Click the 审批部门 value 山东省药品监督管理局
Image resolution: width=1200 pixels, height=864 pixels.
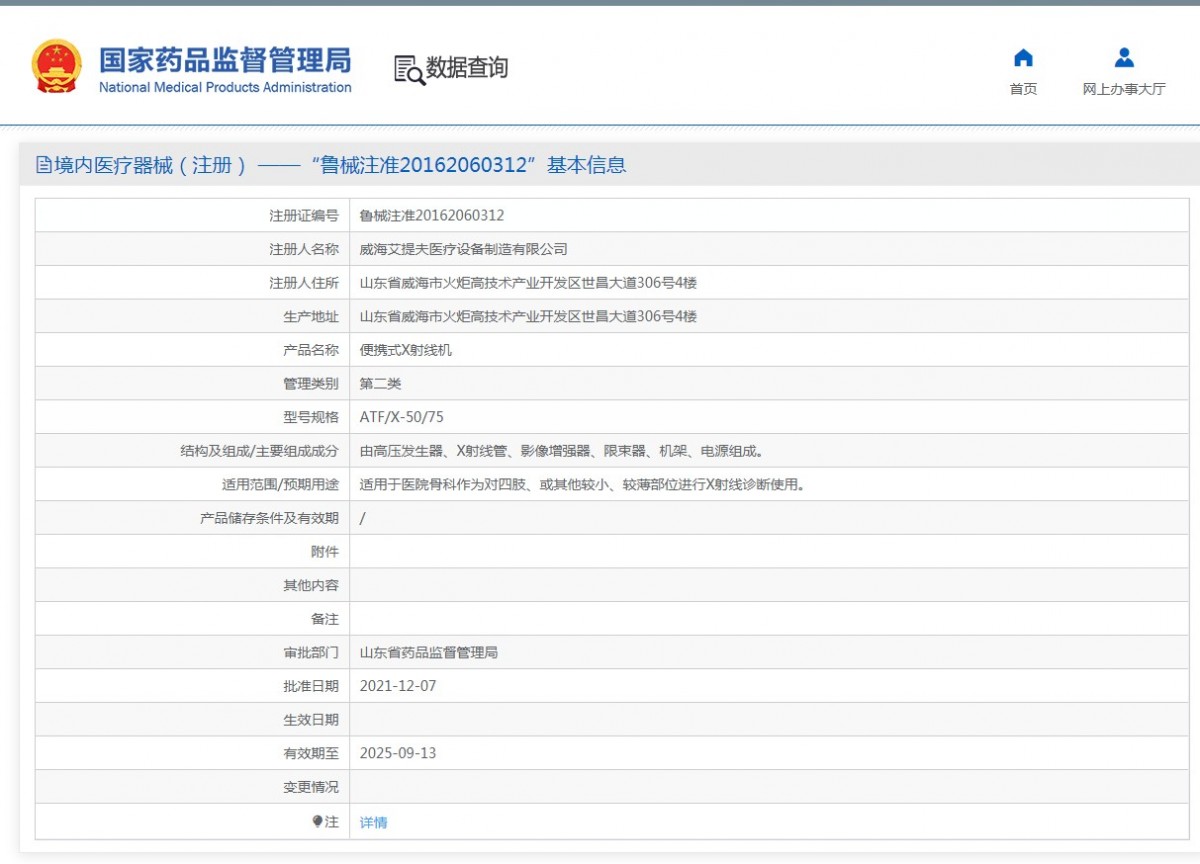coord(428,652)
